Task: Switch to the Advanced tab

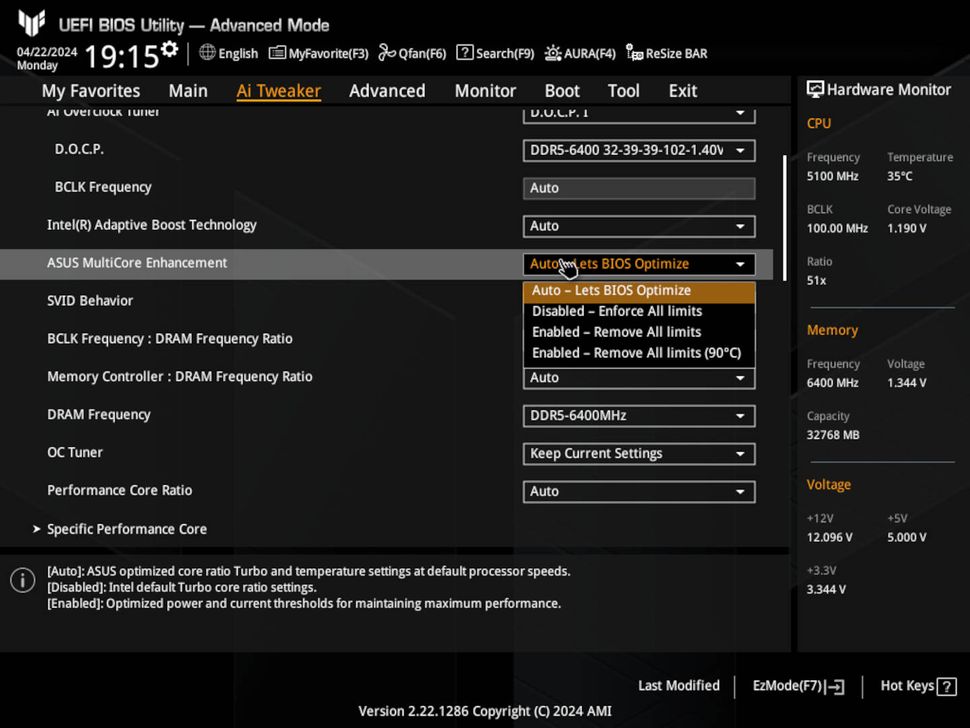Action: (x=387, y=90)
